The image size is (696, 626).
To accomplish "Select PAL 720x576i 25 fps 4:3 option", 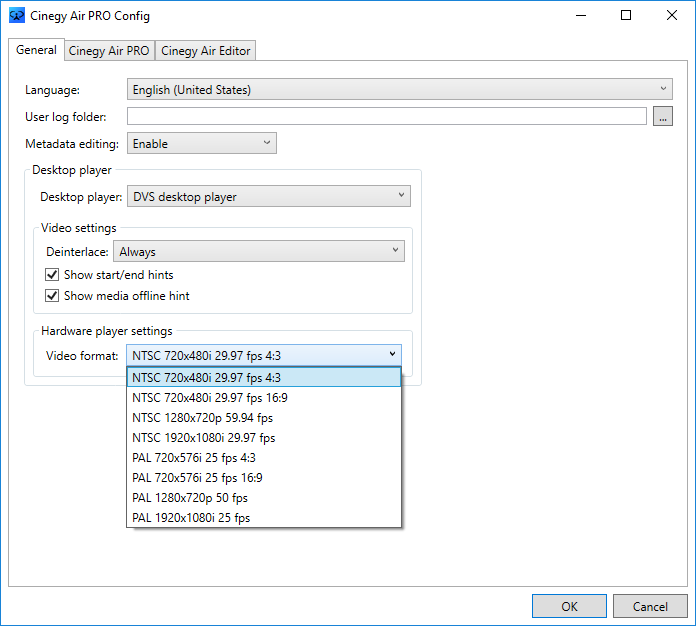I will click(x=264, y=457).
